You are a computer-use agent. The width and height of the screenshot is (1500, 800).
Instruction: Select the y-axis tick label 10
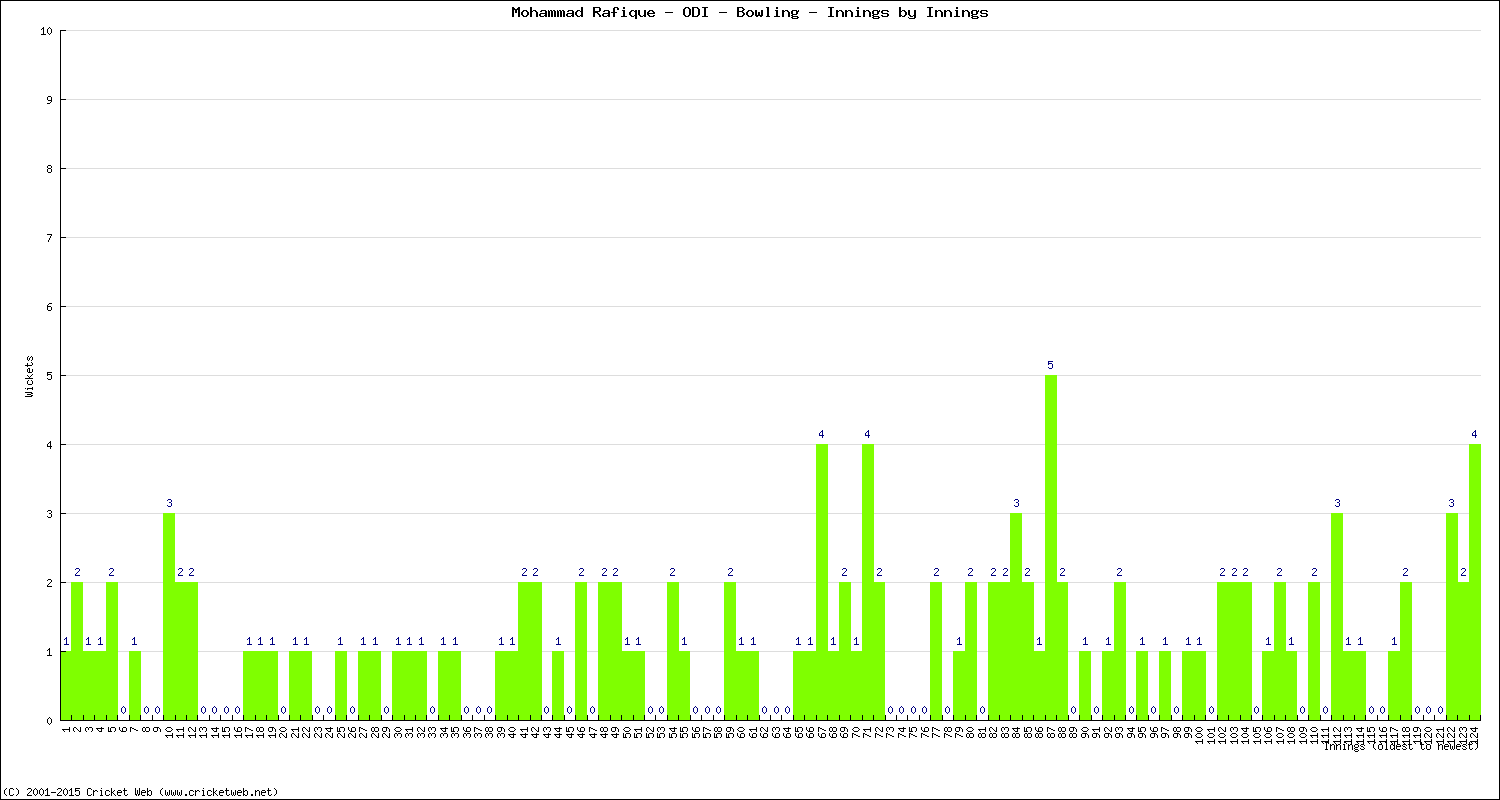click(46, 31)
